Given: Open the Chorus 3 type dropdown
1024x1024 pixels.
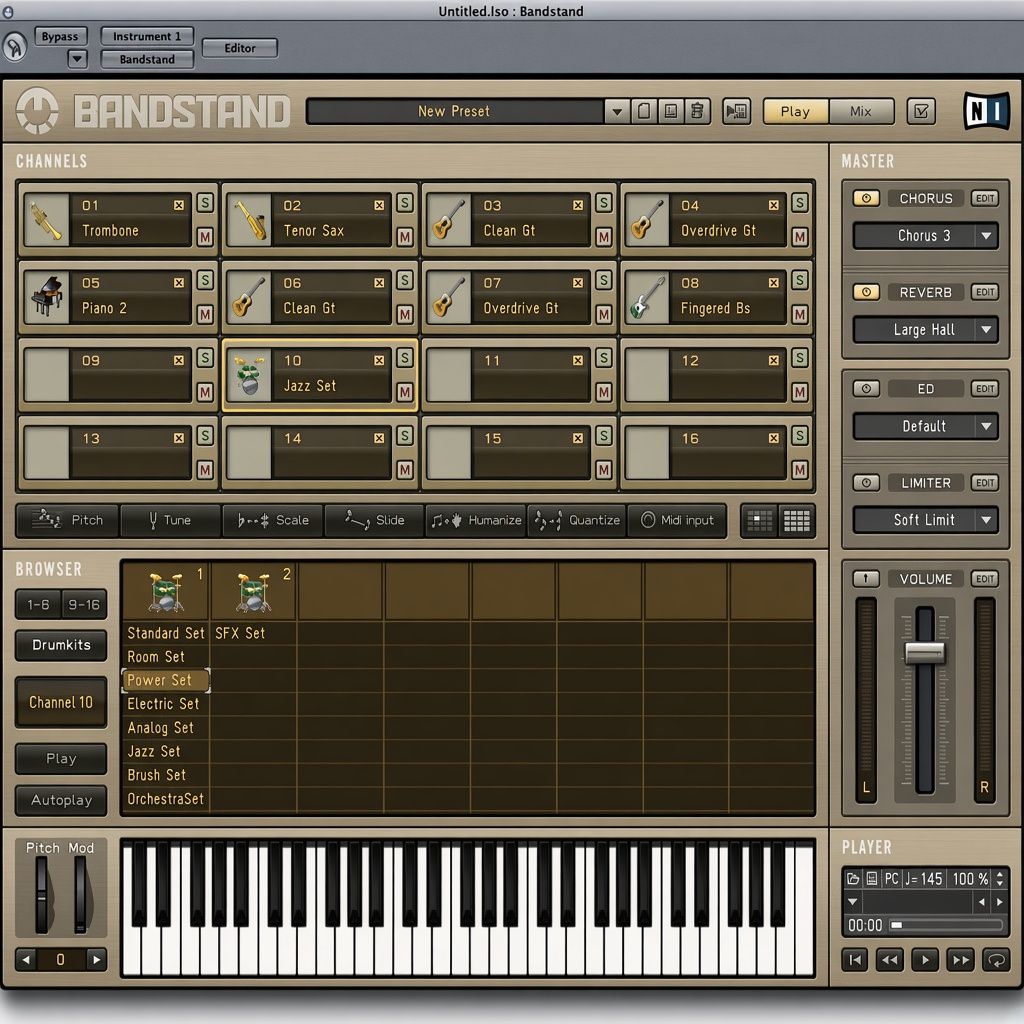Looking at the screenshot, I should click(925, 236).
